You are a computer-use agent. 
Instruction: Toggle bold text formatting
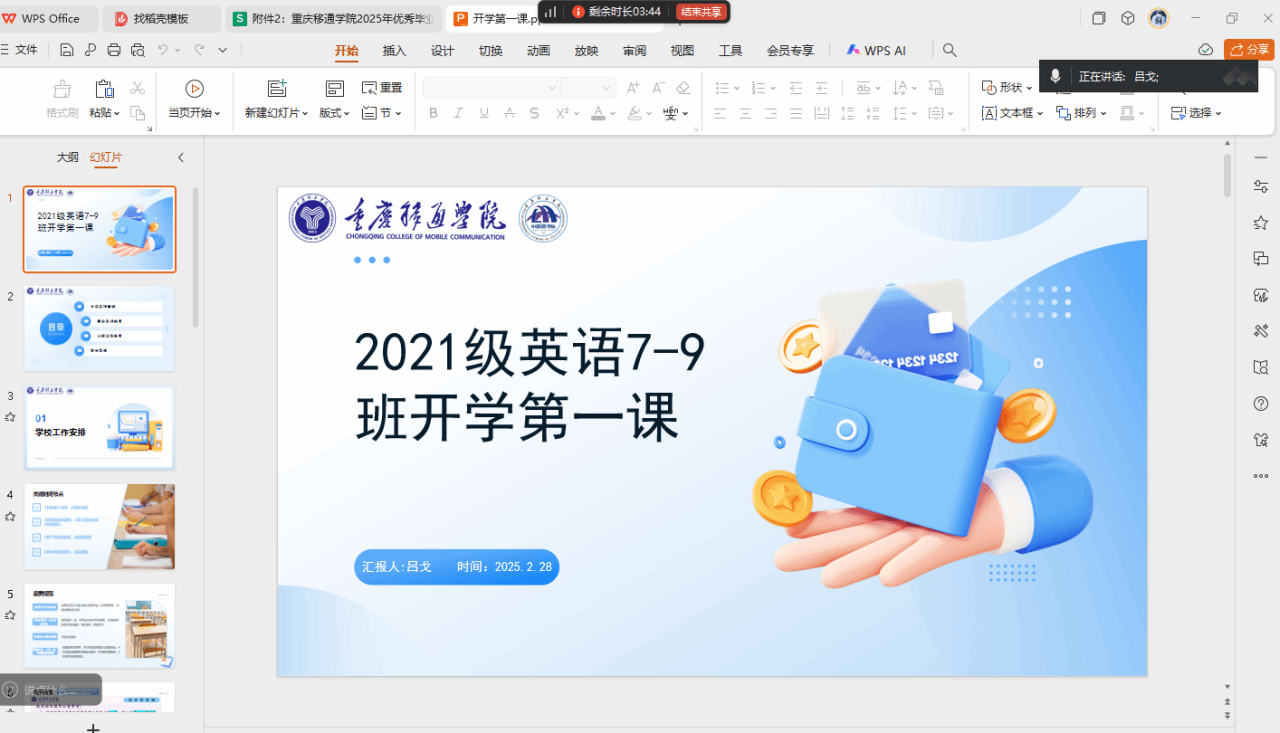click(x=433, y=113)
